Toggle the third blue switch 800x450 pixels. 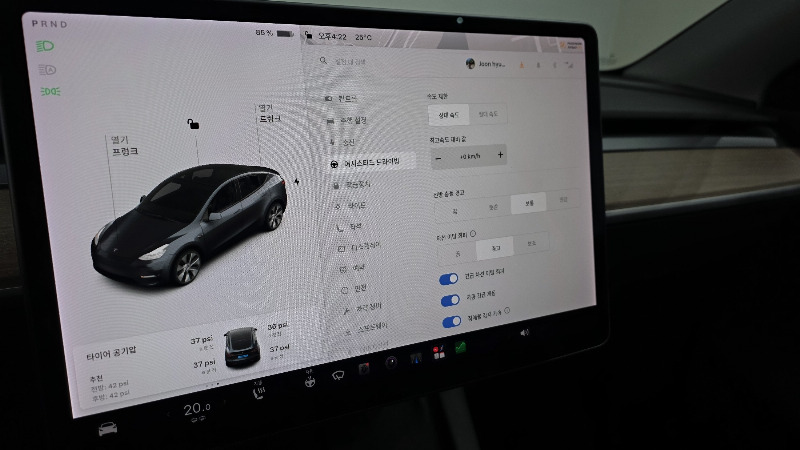(x=452, y=322)
